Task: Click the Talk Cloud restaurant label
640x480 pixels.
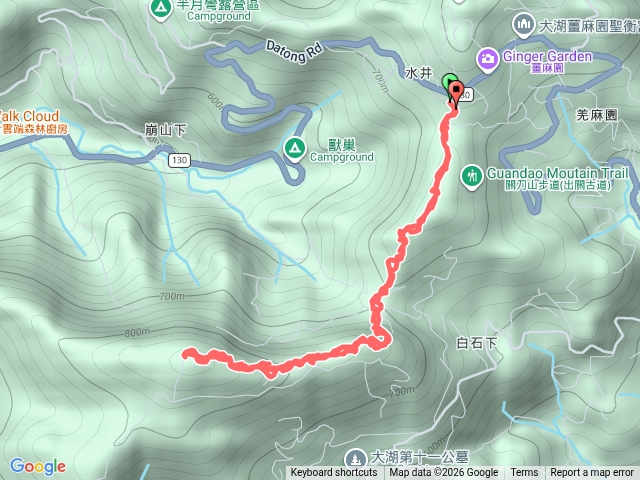Action: (x=29, y=116)
